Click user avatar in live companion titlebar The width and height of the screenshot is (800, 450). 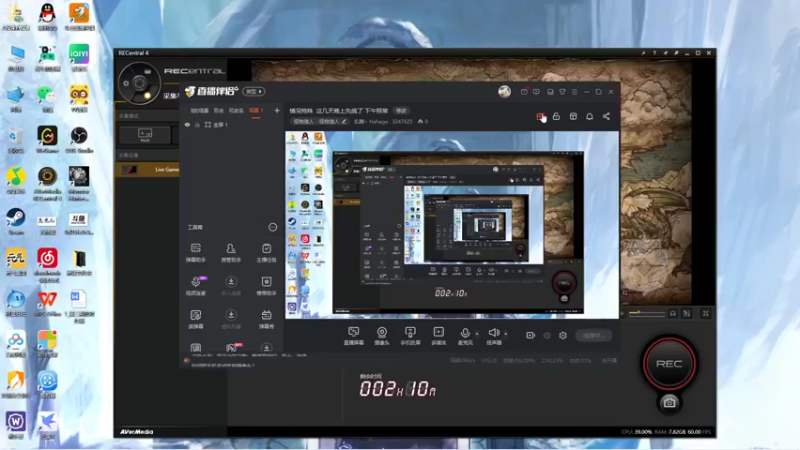[505, 91]
